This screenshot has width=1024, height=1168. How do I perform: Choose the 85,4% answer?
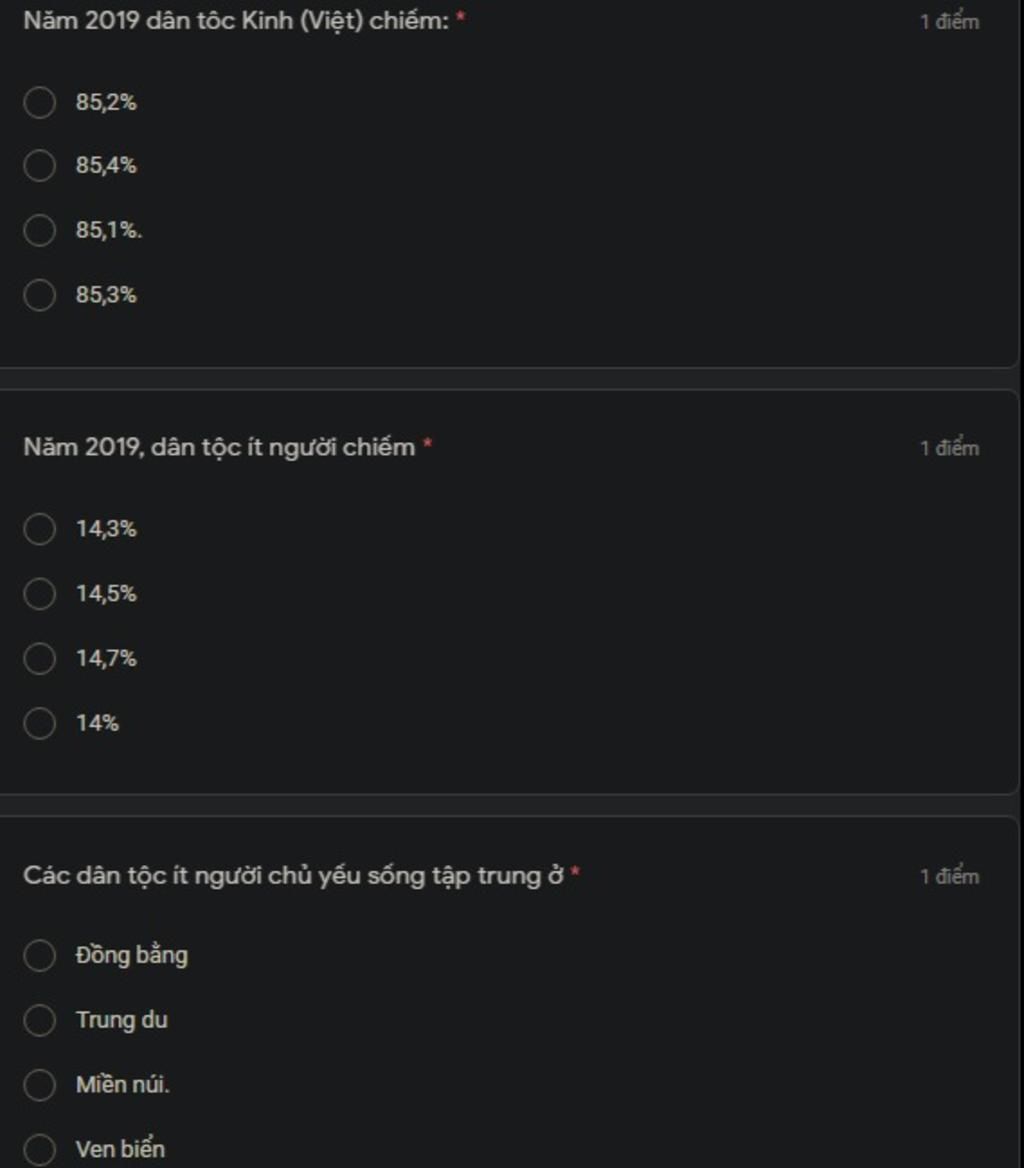[39, 166]
